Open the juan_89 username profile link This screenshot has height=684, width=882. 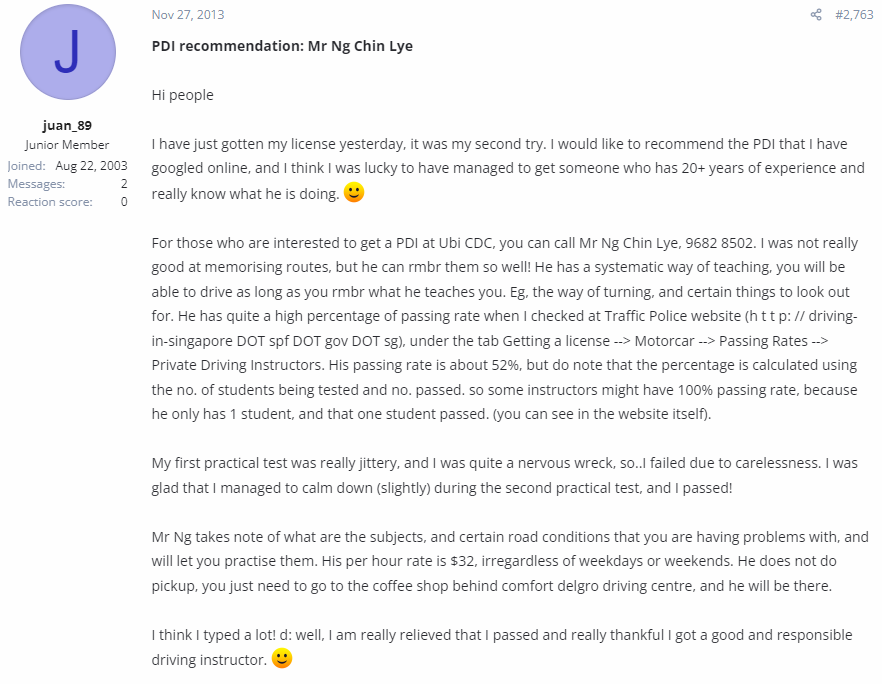click(x=67, y=125)
